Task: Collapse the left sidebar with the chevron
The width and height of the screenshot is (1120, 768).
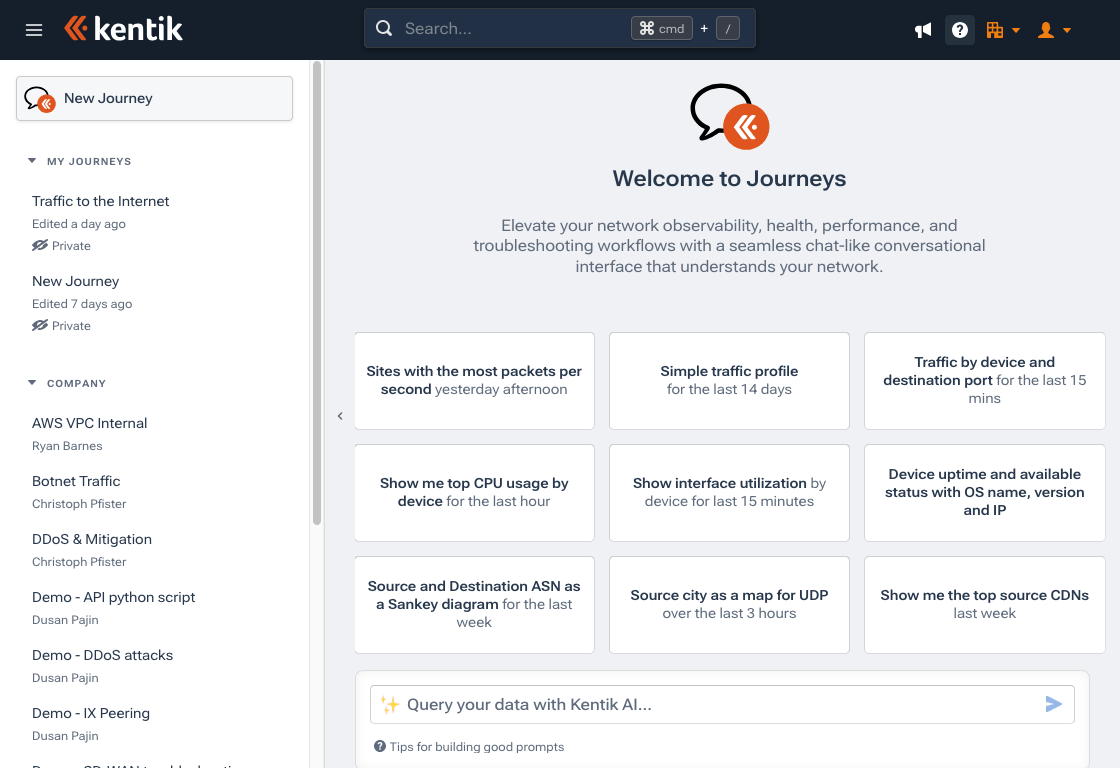Action: coord(339,415)
